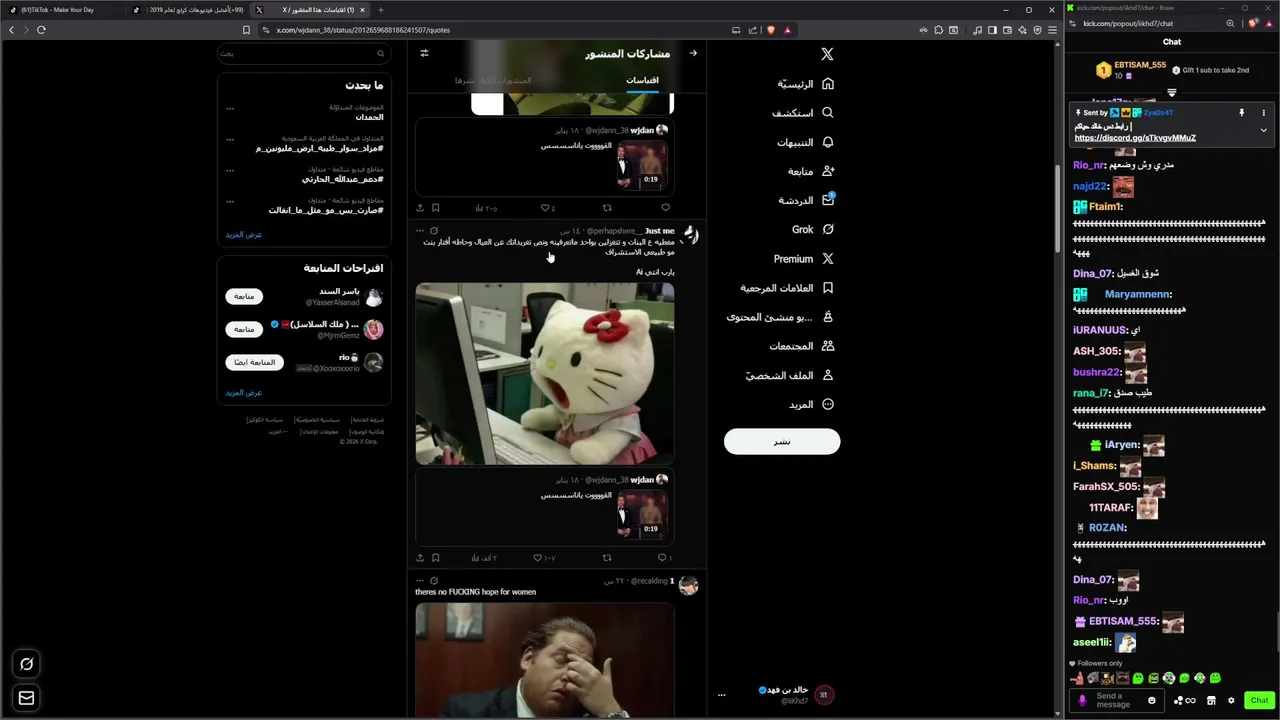Viewport: 1280px width, 720px height.
Task: Follow ملك السلاسل account
Action: point(244,329)
